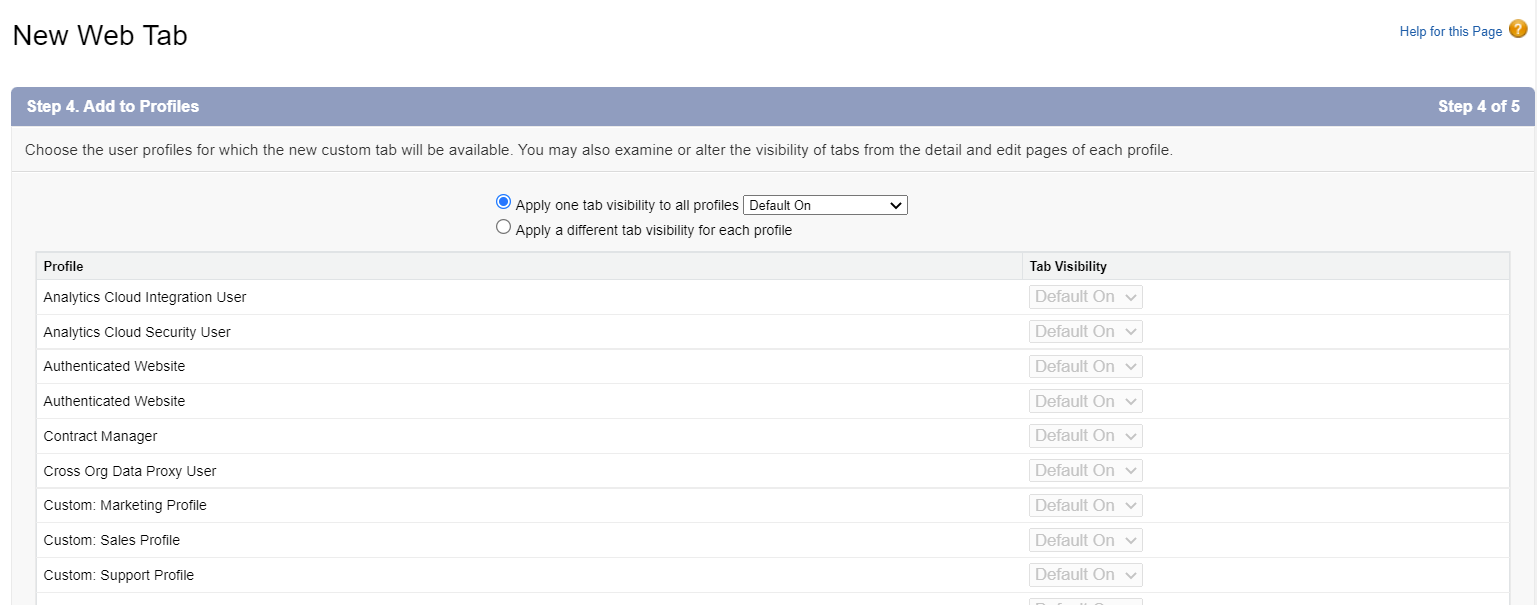This screenshot has width=1537, height=605.
Task: Click the Custom: Marketing Profile row label
Action: 125,506
